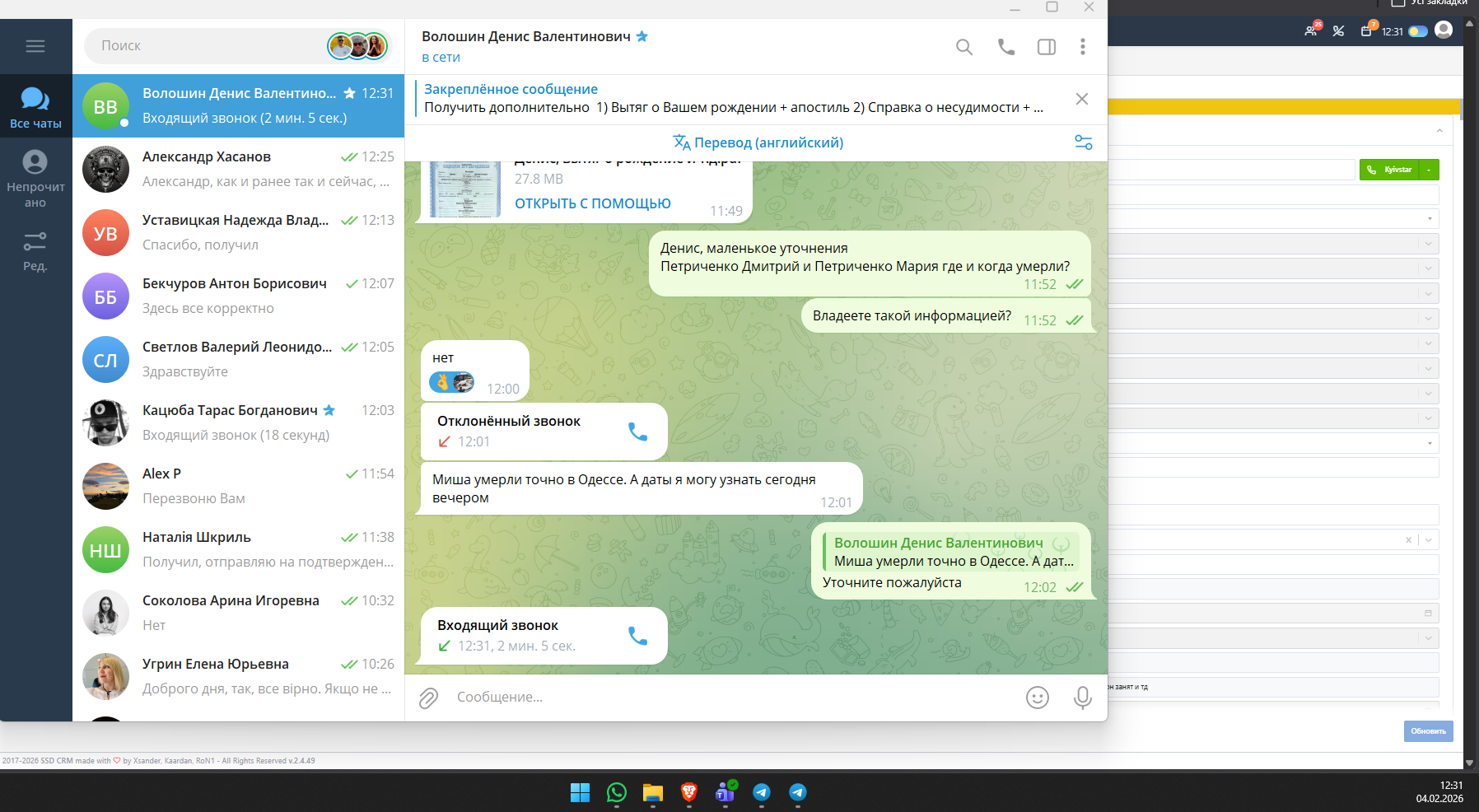Viewport: 1479px width, 812px height.
Task: Open the Закреплённое сообщение pinned message
Action: click(x=733, y=99)
